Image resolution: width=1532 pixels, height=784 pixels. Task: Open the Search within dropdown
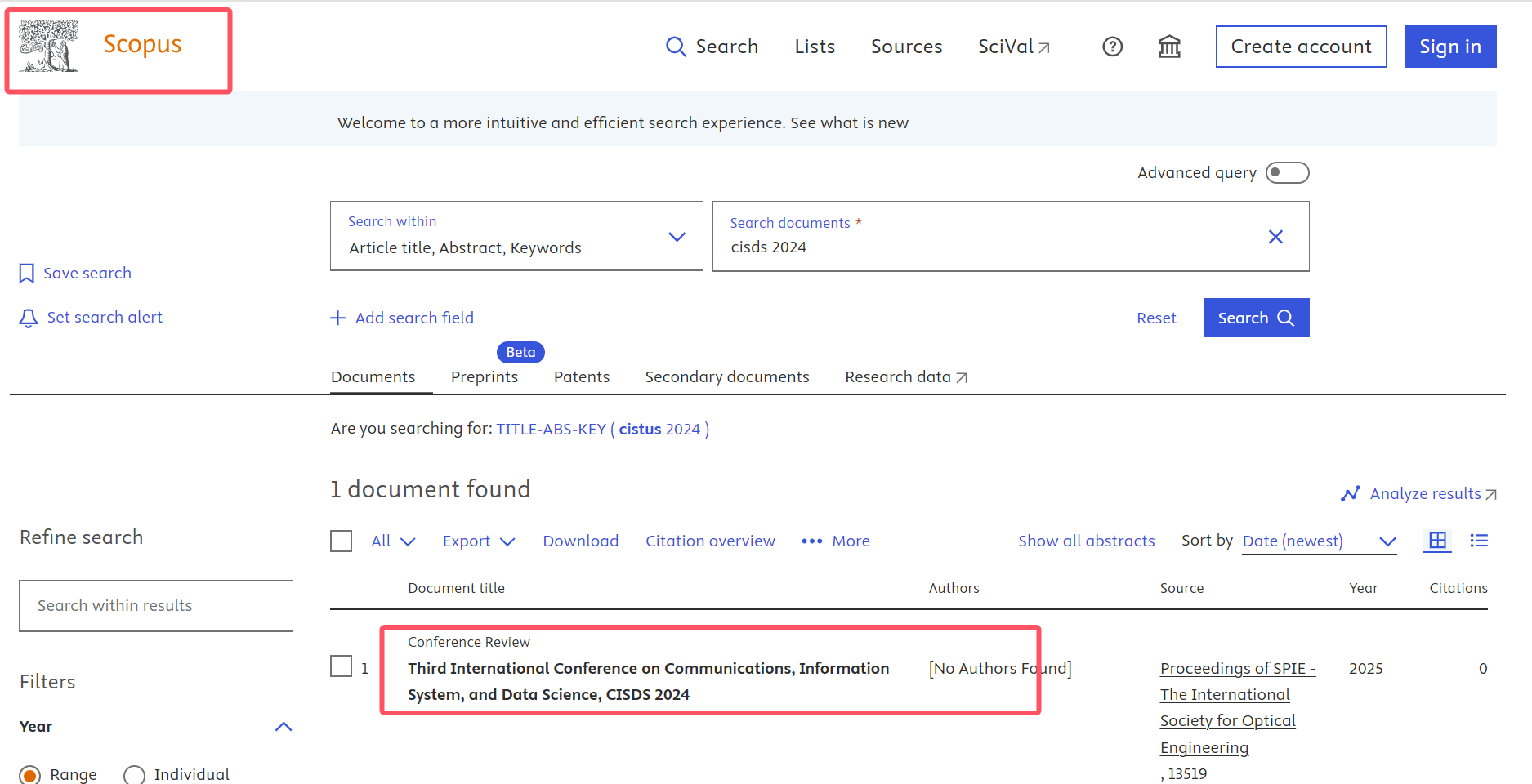pos(516,236)
